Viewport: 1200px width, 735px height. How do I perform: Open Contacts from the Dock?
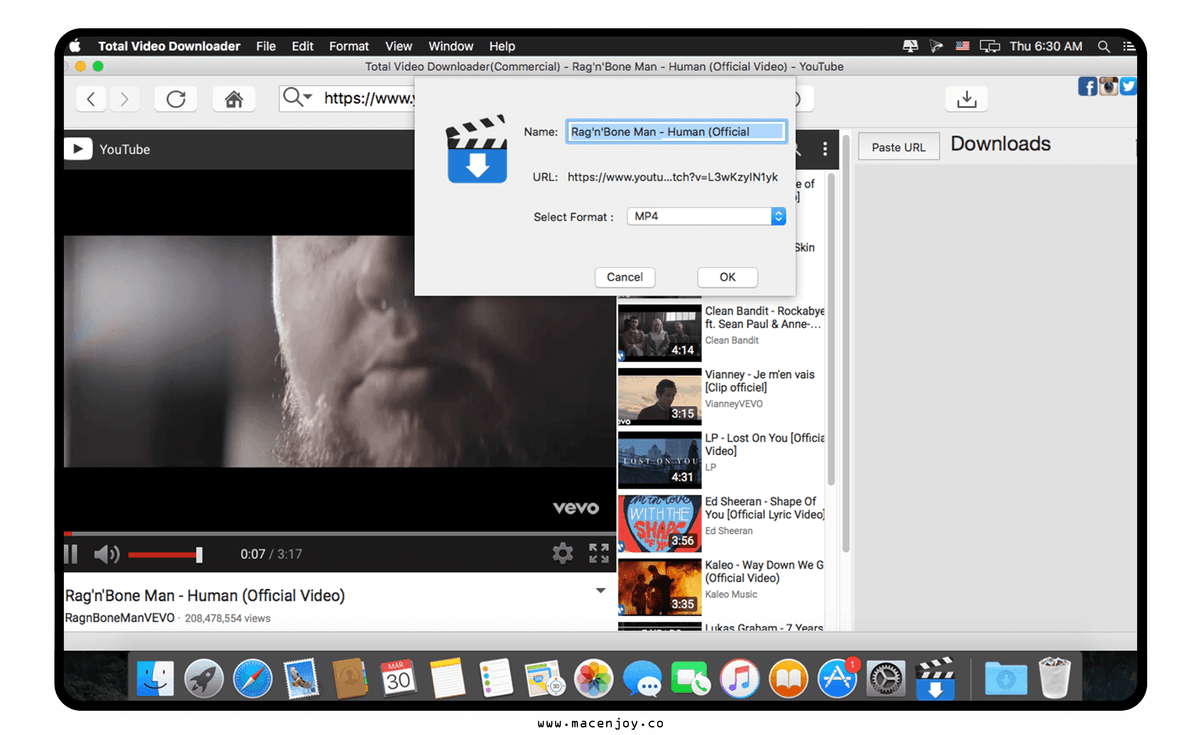(350, 678)
